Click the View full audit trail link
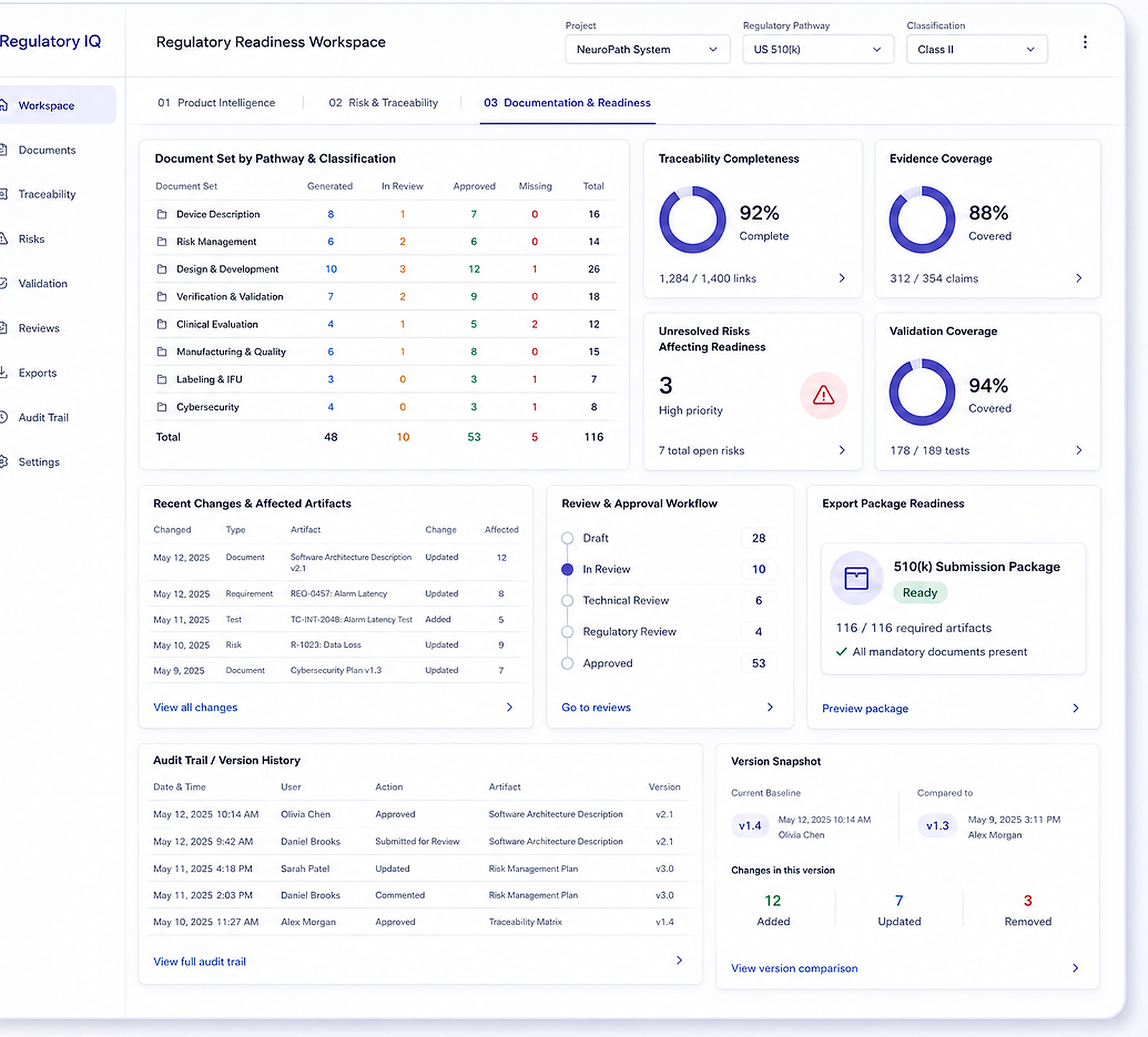Image resolution: width=1148 pixels, height=1037 pixels. click(x=199, y=962)
